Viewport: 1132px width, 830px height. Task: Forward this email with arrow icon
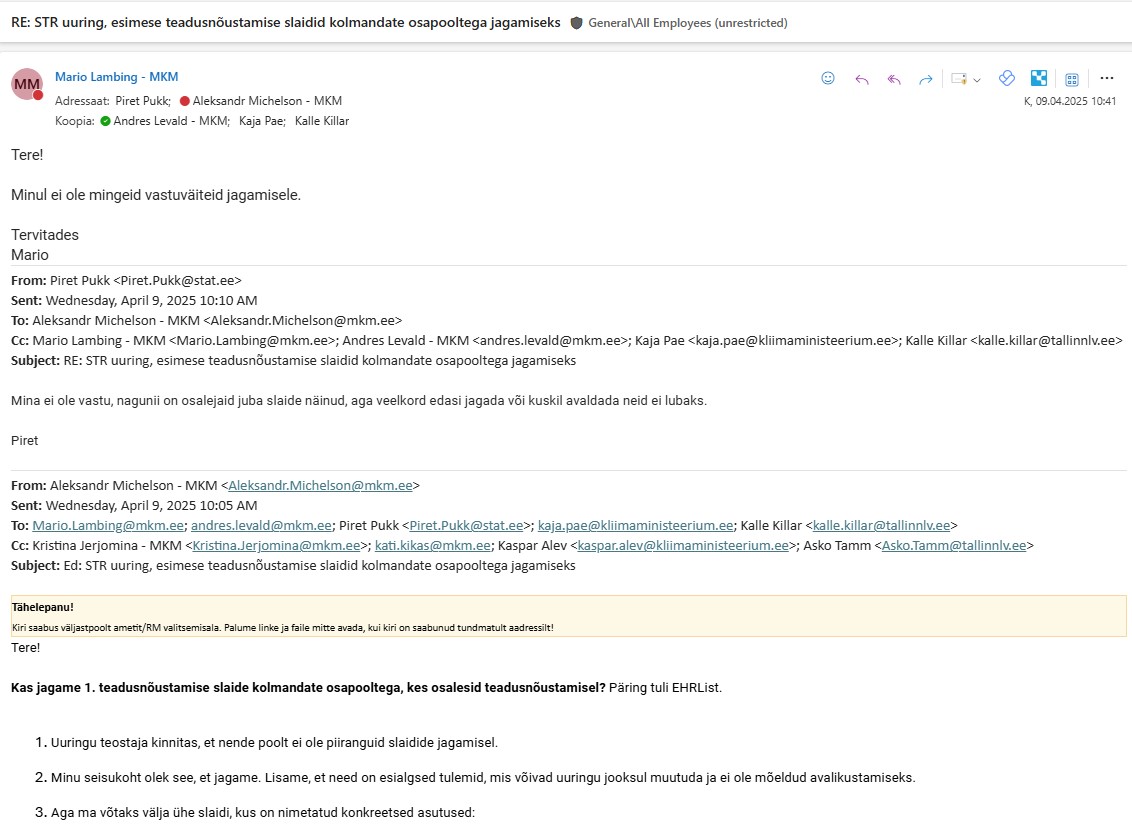click(x=926, y=79)
